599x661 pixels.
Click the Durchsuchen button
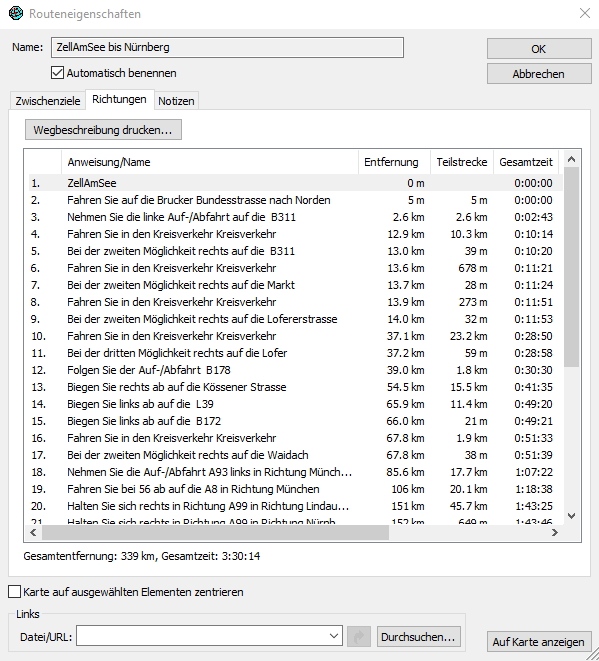click(x=419, y=637)
